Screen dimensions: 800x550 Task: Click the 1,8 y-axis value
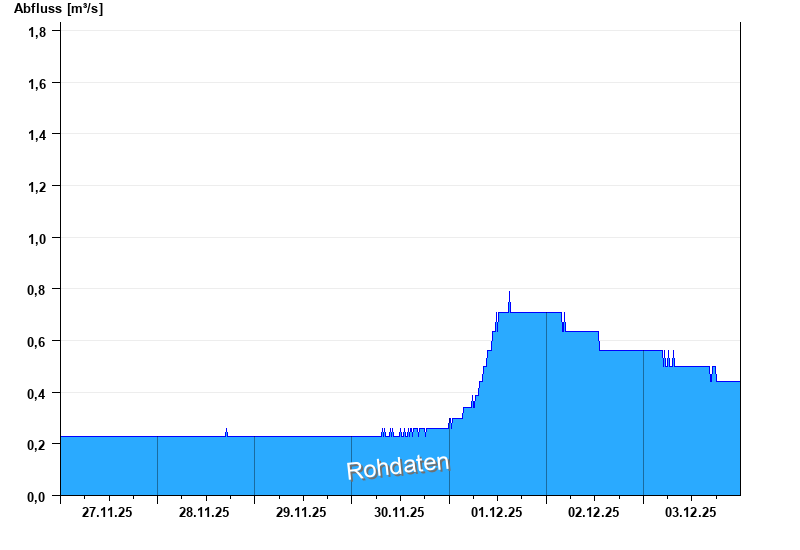pos(37,32)
